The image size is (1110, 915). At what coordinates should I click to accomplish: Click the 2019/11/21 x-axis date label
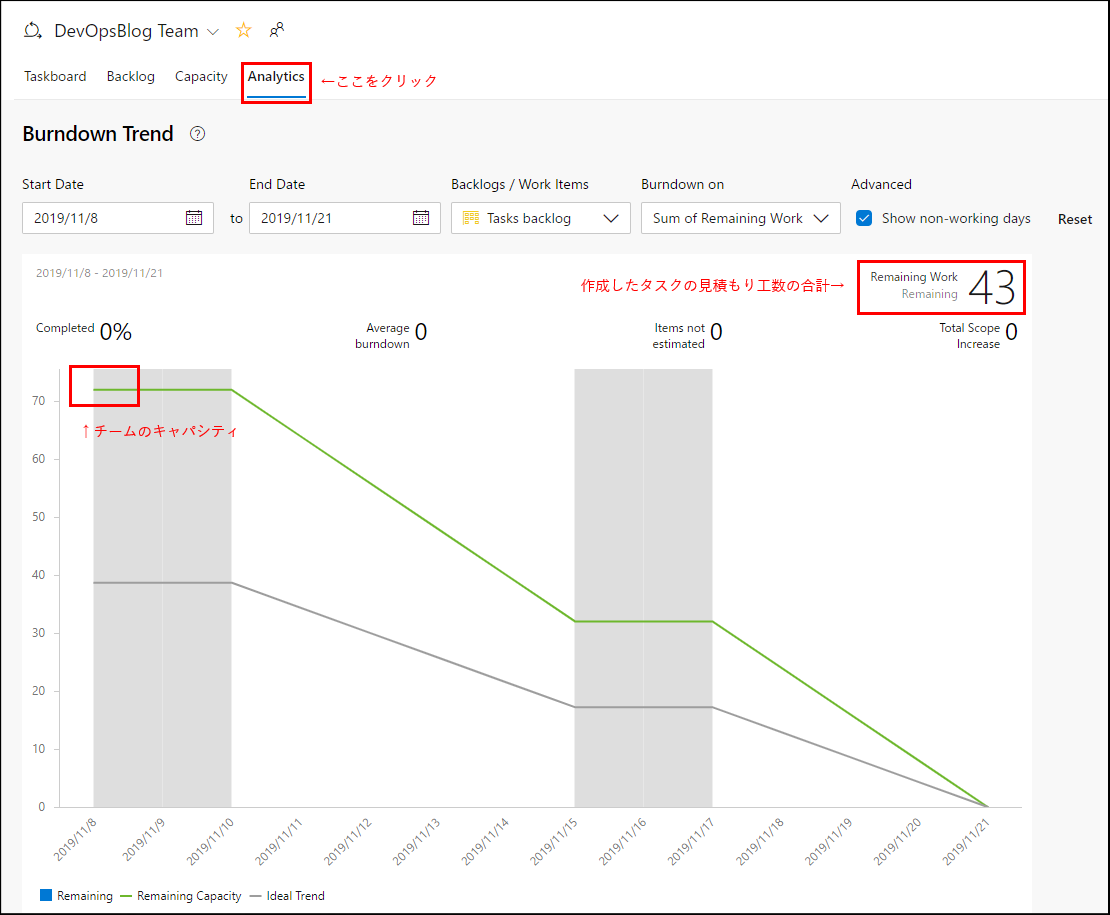point(966,841)
